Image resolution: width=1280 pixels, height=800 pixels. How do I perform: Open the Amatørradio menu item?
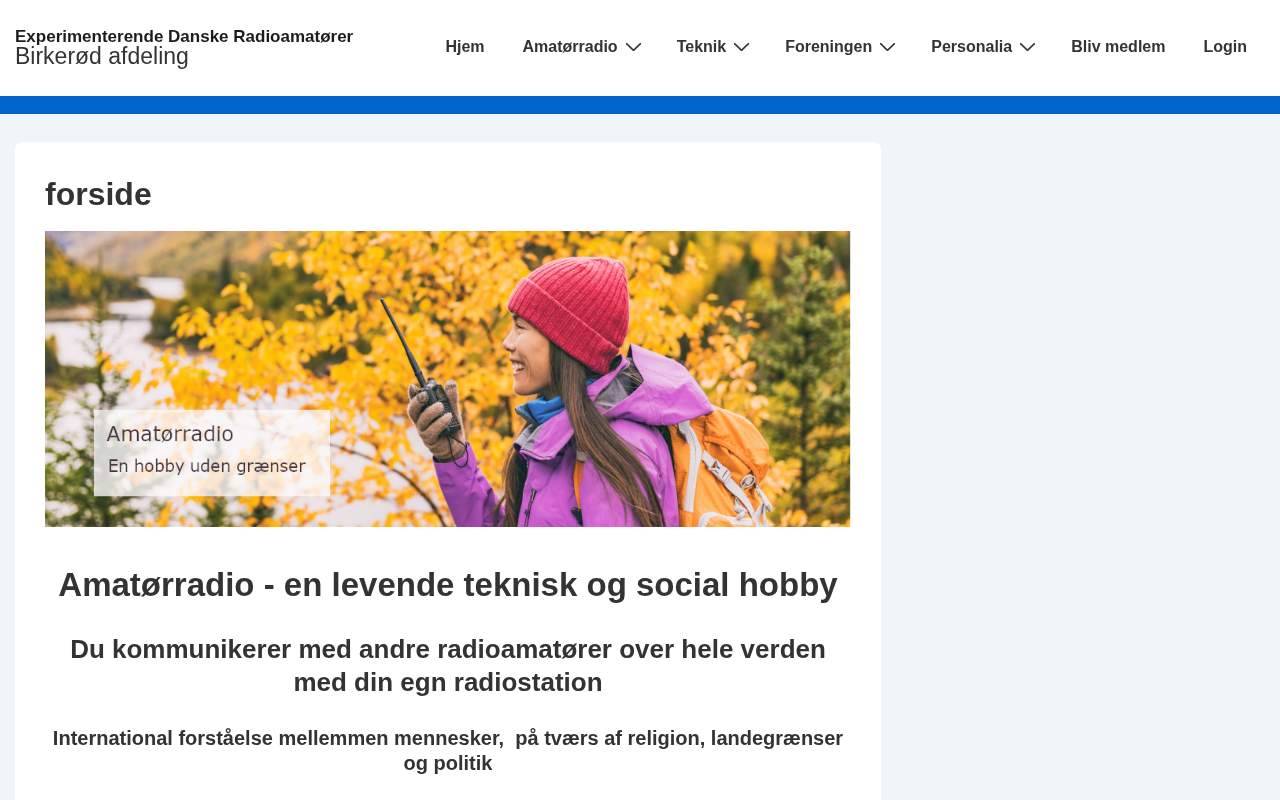click(570, 47)
